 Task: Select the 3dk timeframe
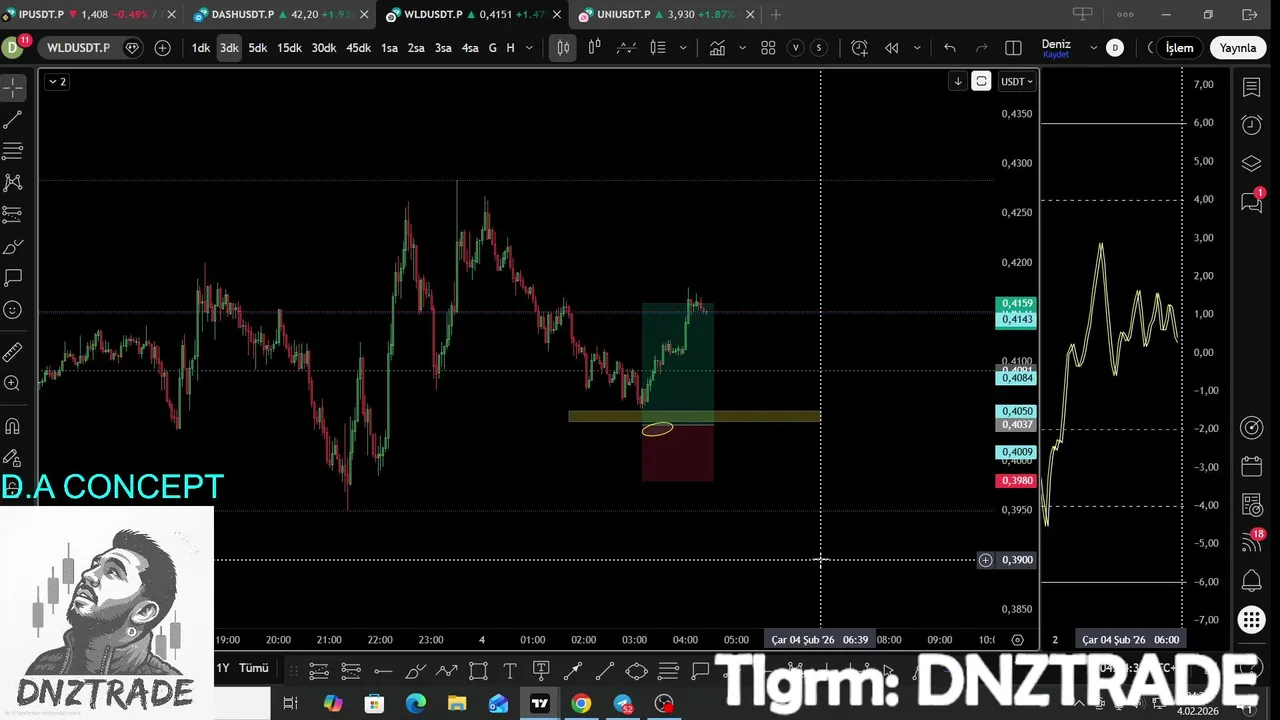(x=229, y=48)
